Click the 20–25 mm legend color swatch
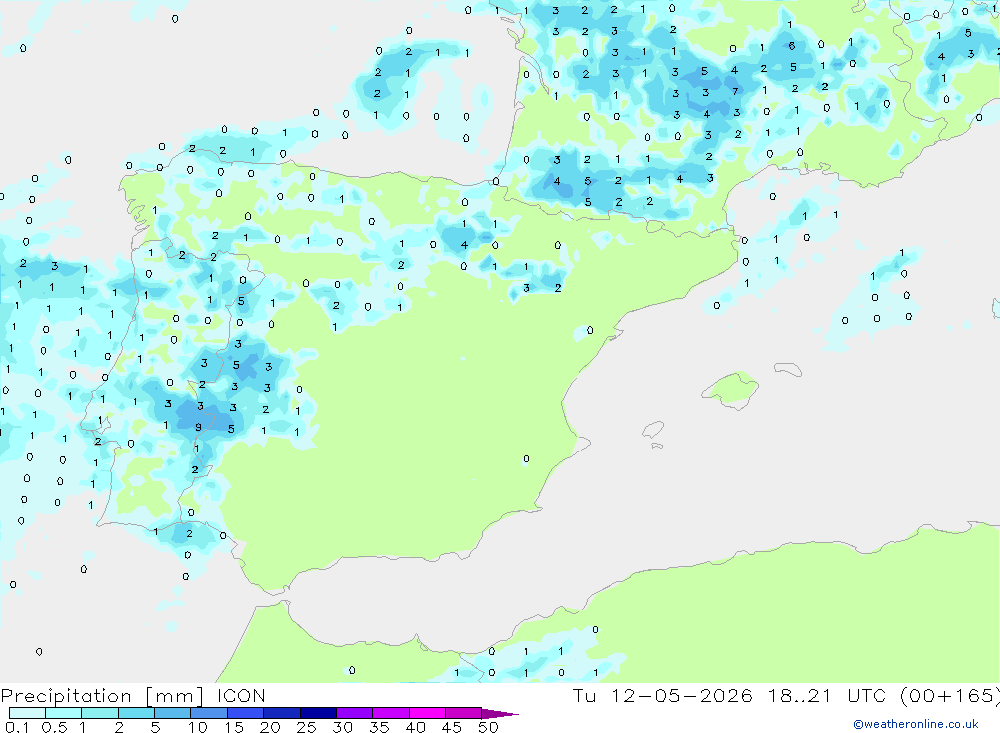Image resolution: width=1000 pixels, height=733 pixels. tap(282, 713)
